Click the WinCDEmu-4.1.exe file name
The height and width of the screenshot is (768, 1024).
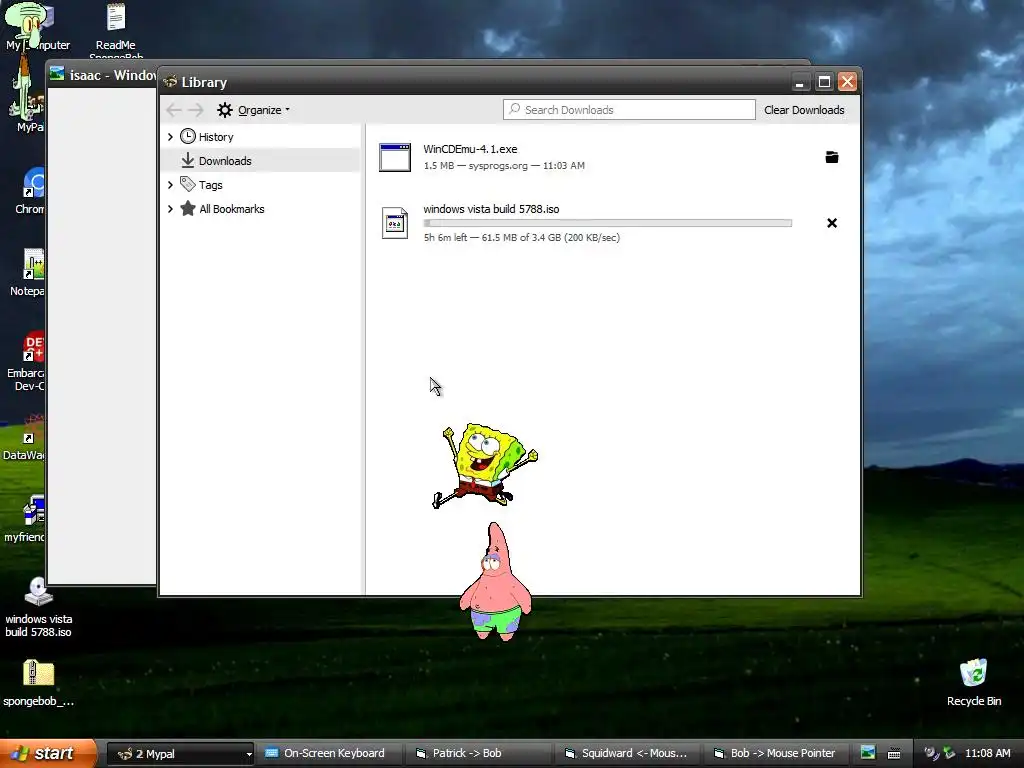pos(470,149)
